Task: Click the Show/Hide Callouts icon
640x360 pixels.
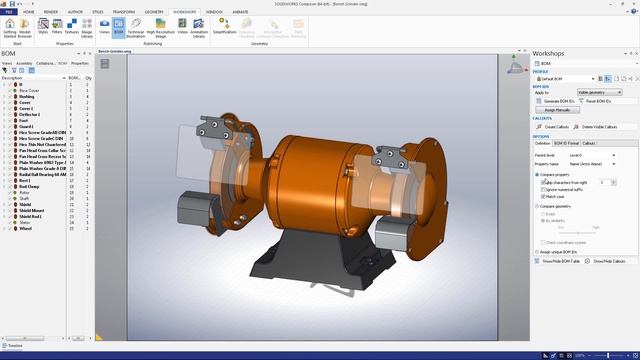Action: [x=587, y=261]
